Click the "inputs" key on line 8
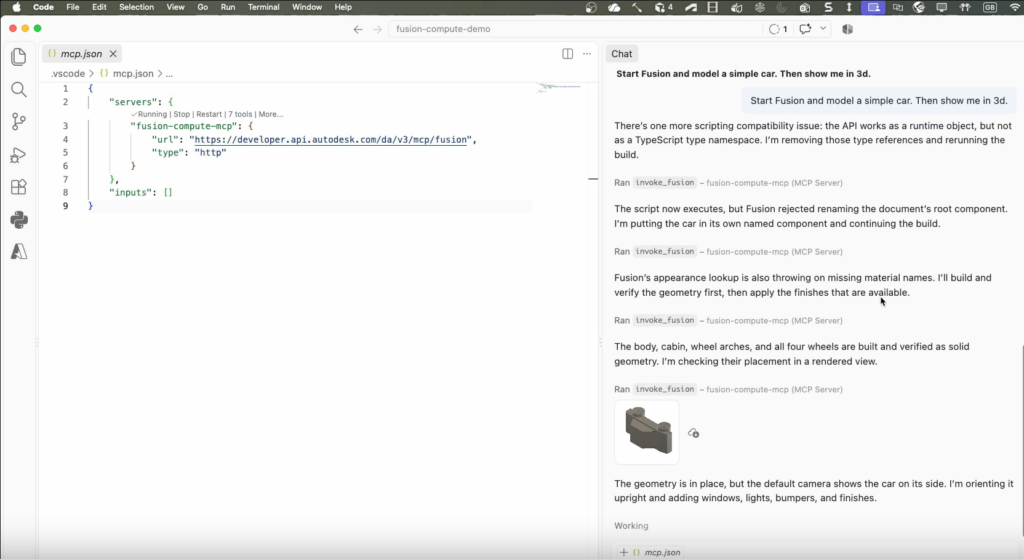Viewport: 1024px width, 559px height. pyautogui.click(x=132, y=193)
